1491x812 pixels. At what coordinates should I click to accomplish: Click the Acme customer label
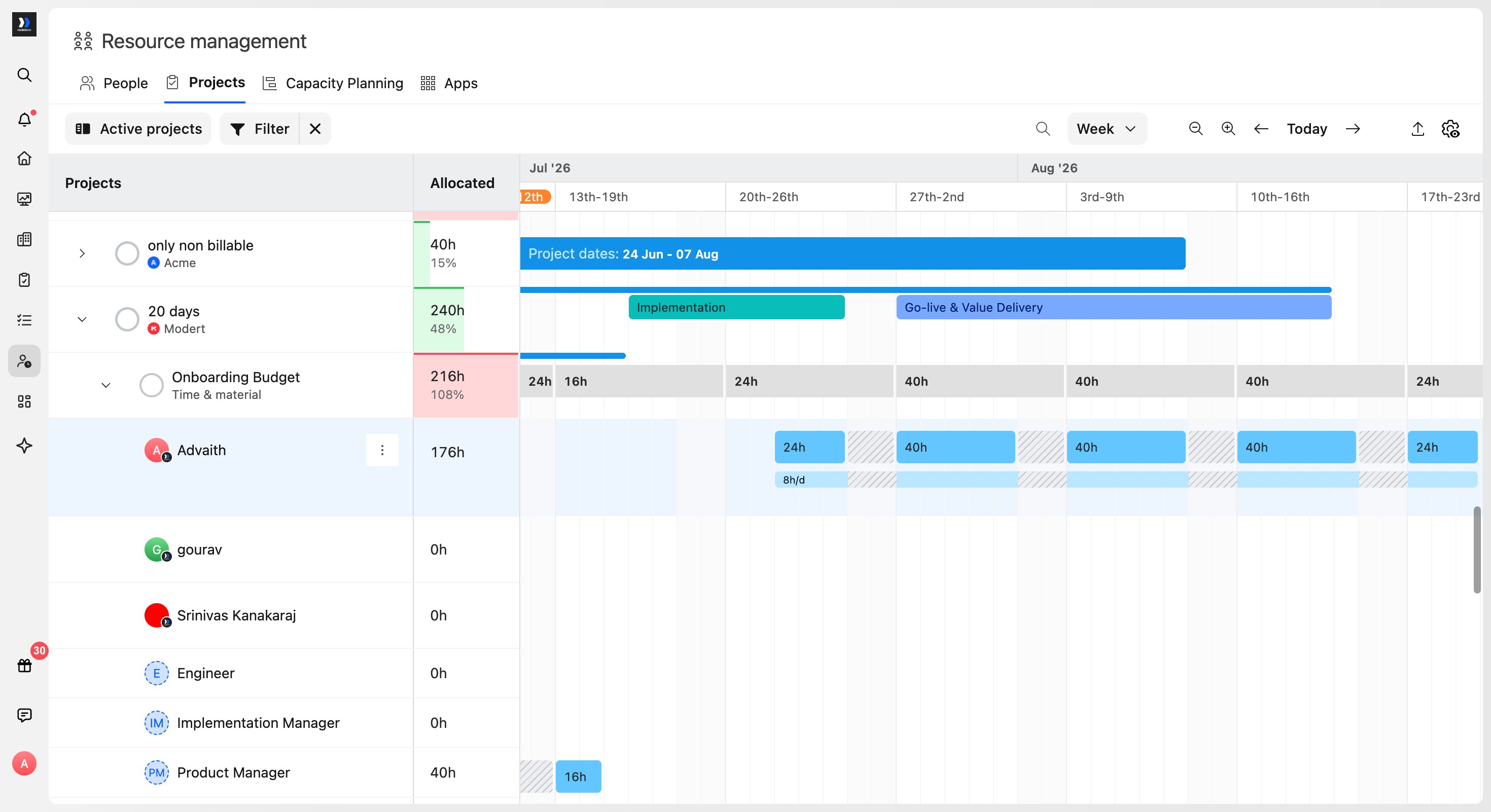click(180, 263)
